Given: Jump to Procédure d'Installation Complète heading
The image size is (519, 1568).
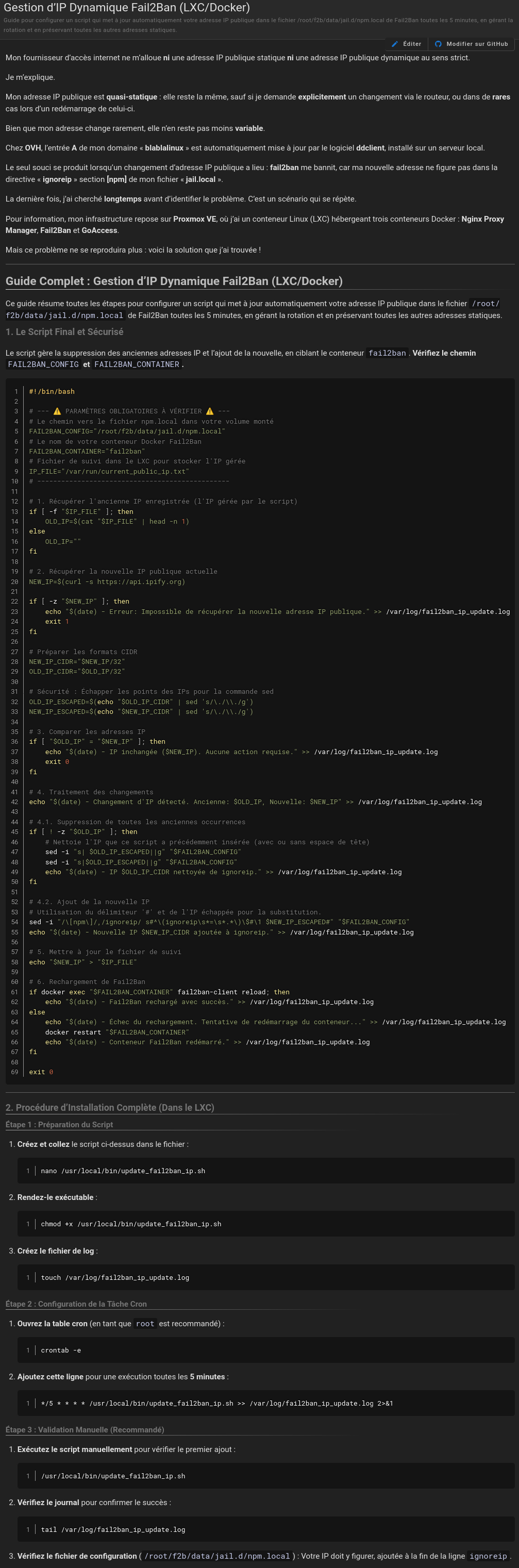Looking at the screenshot, I should tap(109, 1107).
